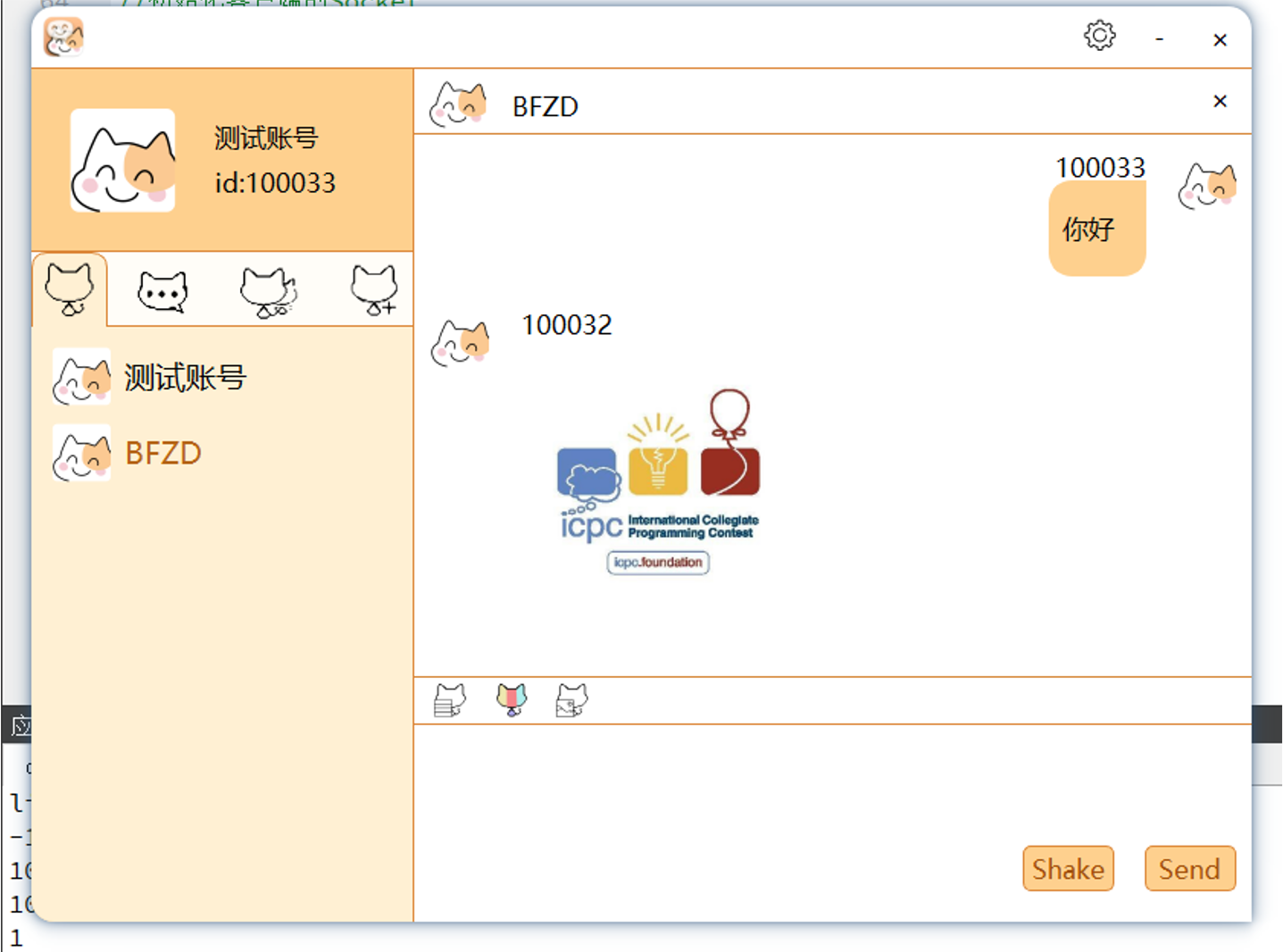This screenshot has width=1283, height=952.
Task: Click the BFZD chat title text
Action: coord(545,106)
